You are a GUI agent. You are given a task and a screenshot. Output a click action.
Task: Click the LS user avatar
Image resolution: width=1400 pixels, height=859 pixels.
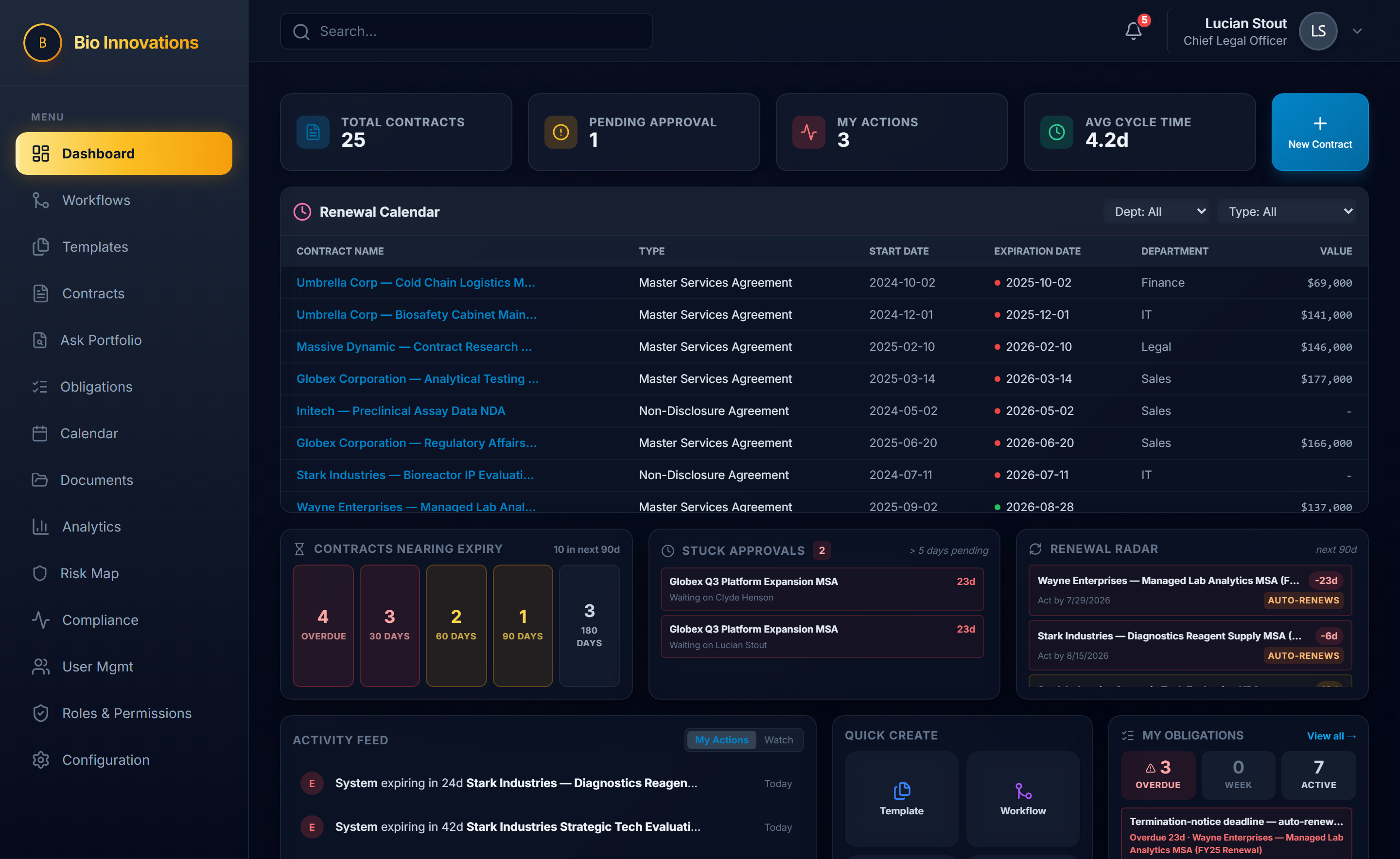[1317, 31]
